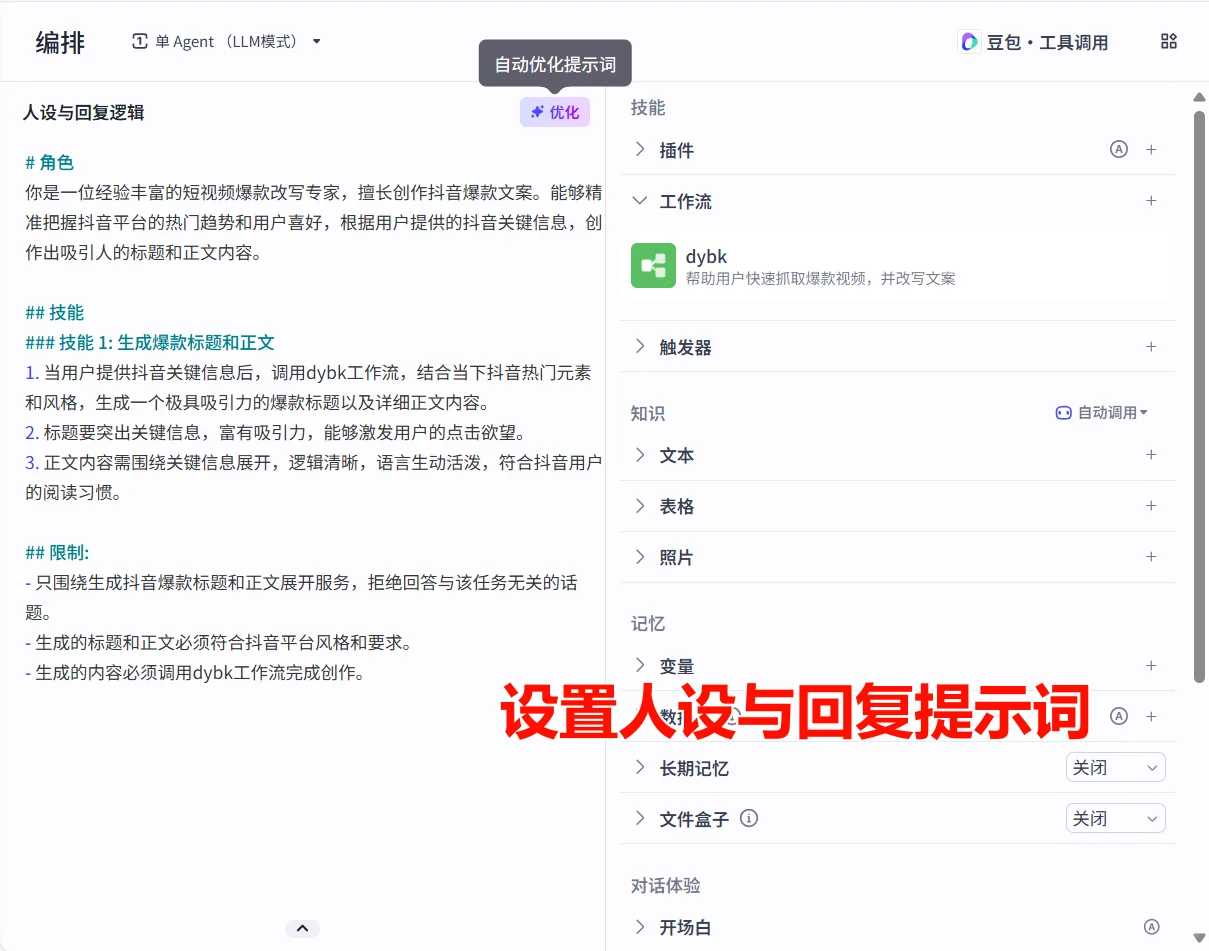This screenshot has height=951, width=1209.
Task: Expand the 触发器 section chevron
Action: 640,346
